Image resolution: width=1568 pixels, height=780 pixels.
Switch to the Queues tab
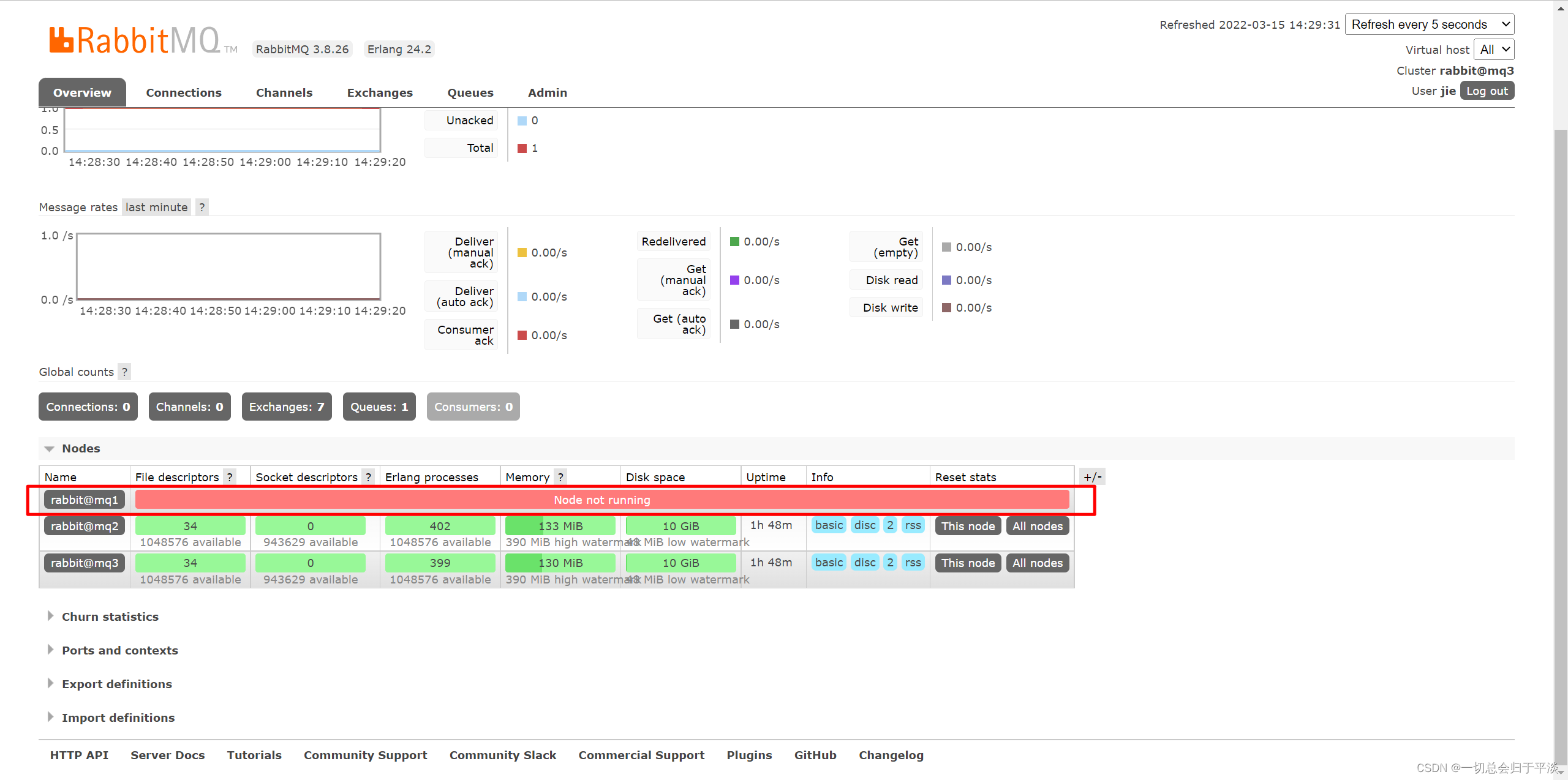[x=470, y=93]
